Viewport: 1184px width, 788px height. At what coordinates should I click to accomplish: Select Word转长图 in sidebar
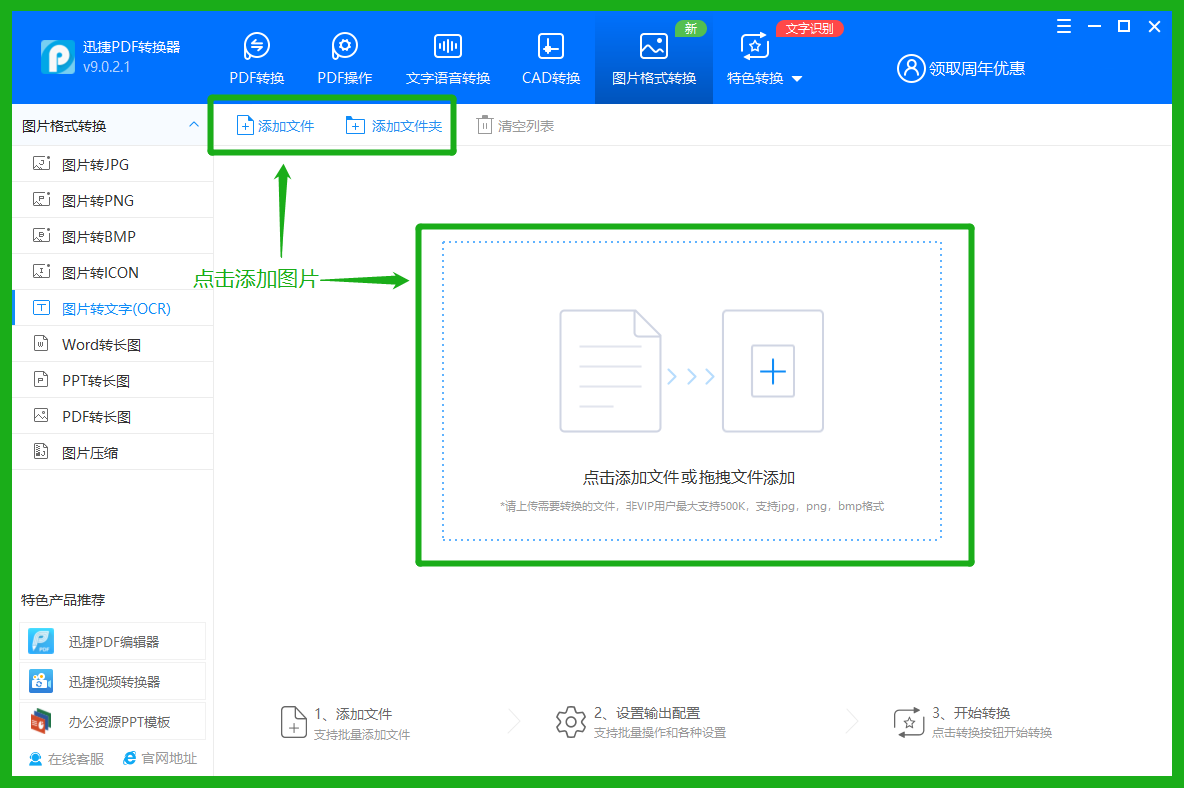coord(113,344)
